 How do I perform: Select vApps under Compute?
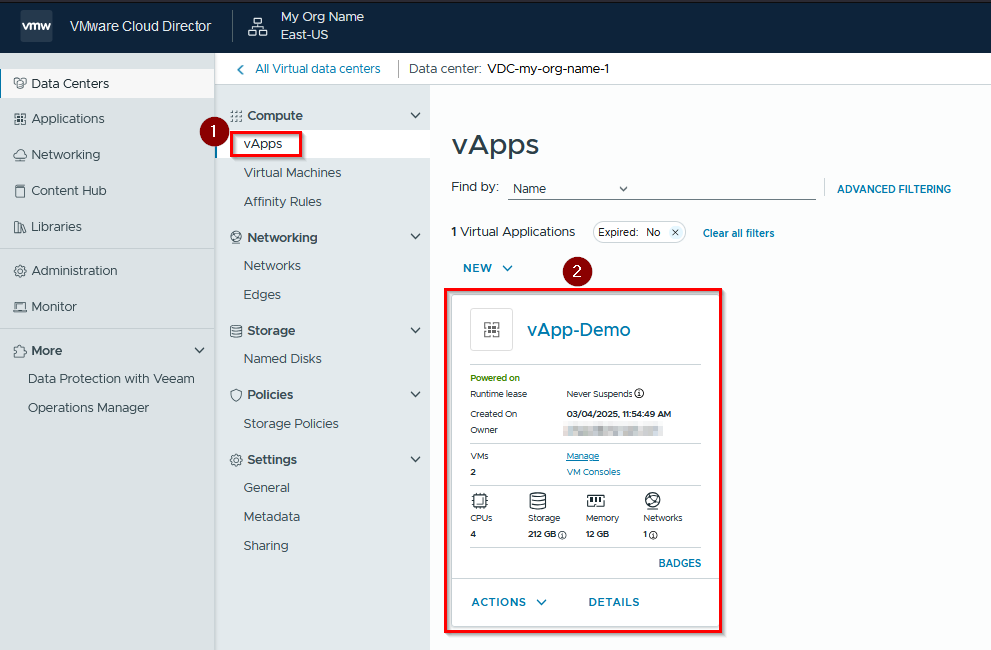(x=263, y=144)
